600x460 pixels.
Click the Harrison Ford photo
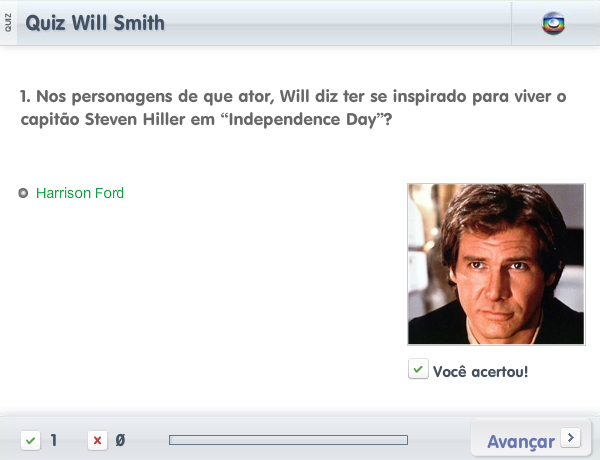point(496,264)
